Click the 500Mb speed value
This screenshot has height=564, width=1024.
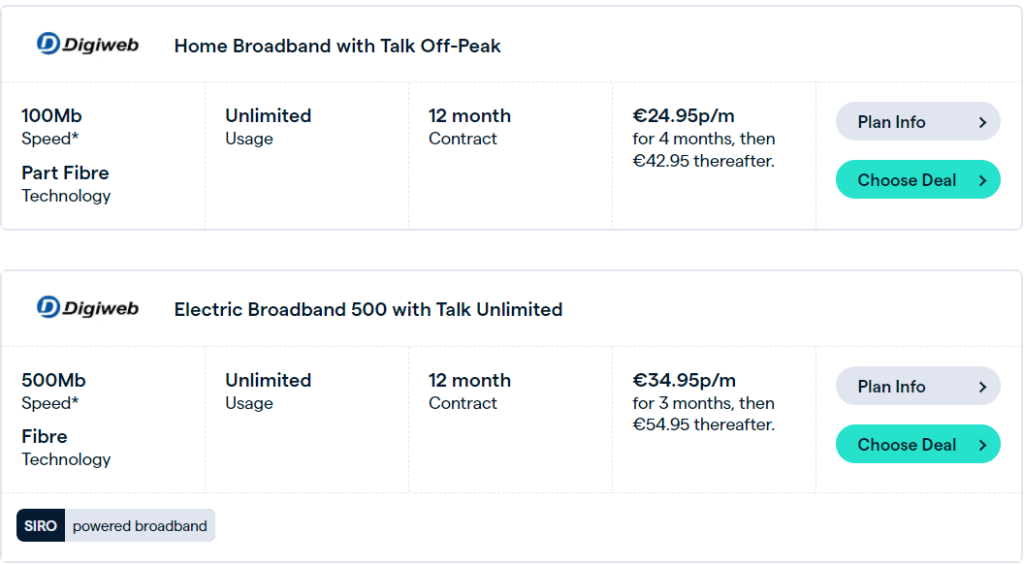[x=53, y=380]
